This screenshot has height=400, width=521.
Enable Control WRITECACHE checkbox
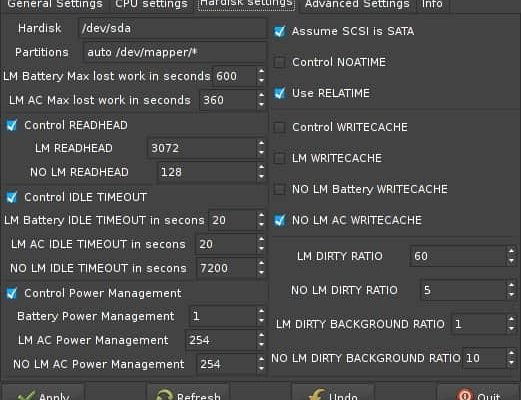(279, 127)
